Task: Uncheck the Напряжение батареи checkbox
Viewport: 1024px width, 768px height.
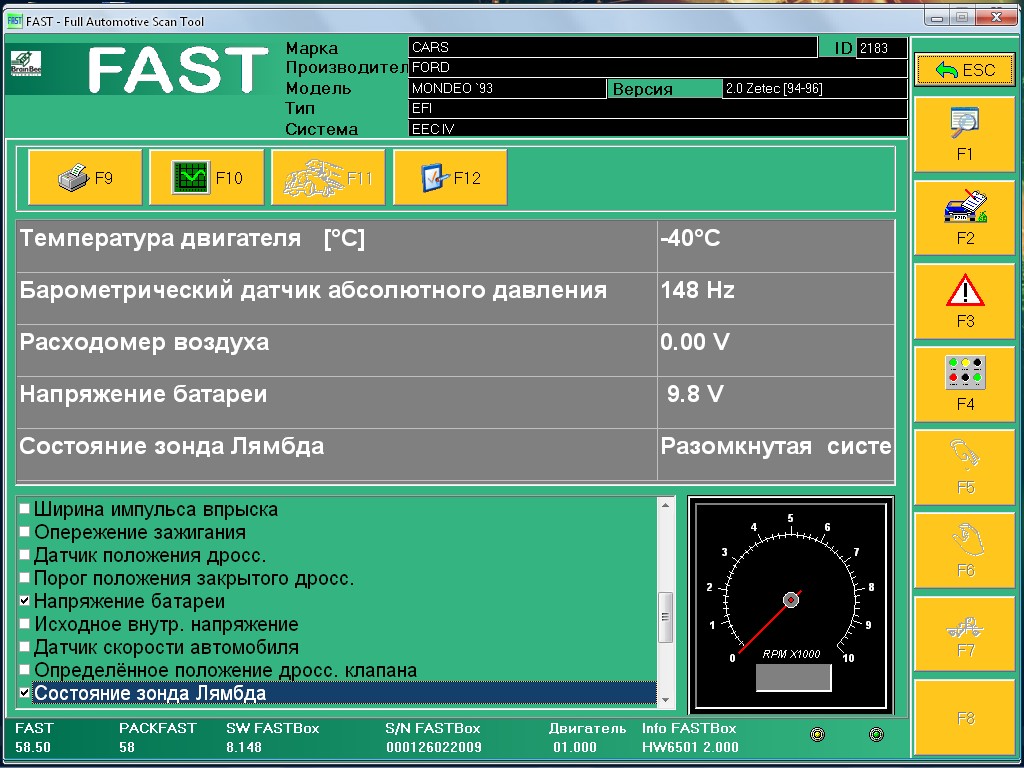Action: click(25, 601)
